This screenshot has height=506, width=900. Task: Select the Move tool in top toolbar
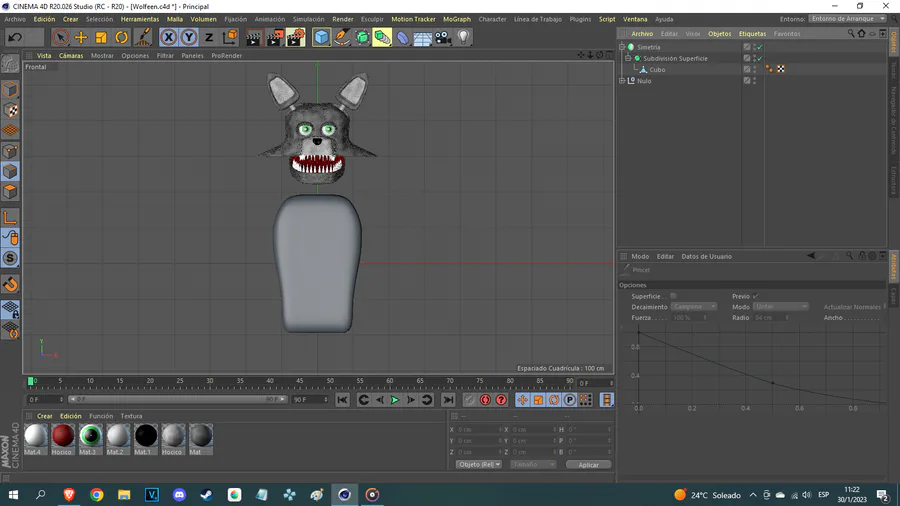pyautogui.click(x=81, y=37)
